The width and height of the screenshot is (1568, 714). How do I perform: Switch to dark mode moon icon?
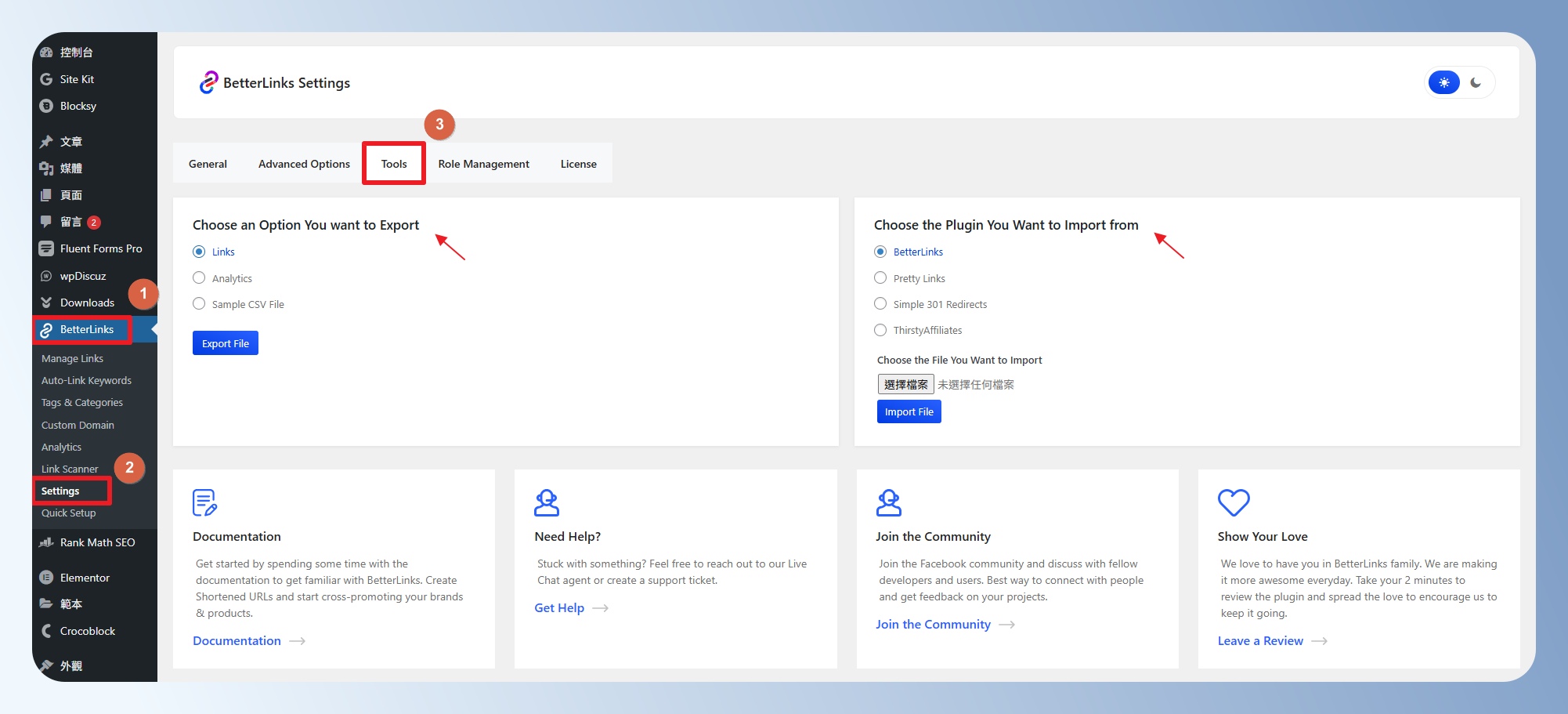pyautogui.click(x=1476, y=82)
